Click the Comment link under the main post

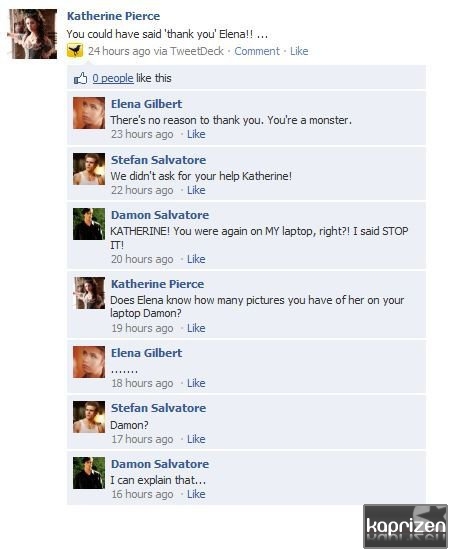point(257,51)
